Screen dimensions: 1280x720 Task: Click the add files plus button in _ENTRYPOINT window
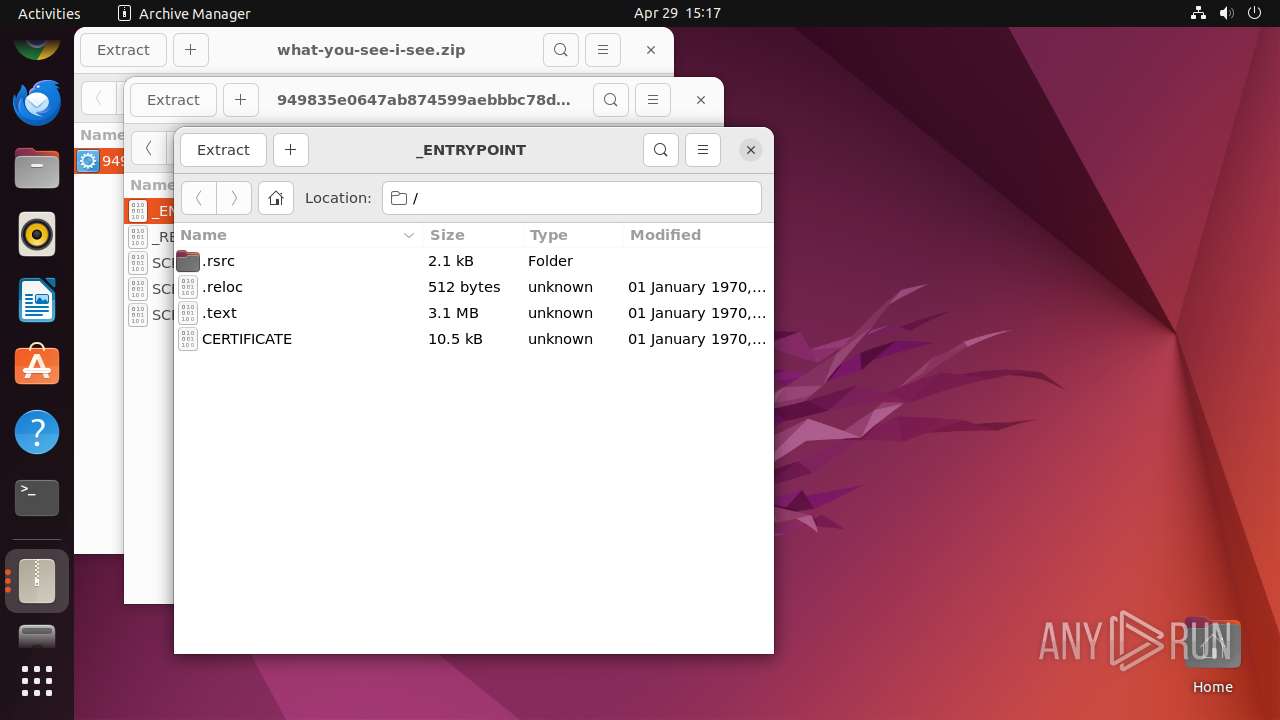coord(290,150)
